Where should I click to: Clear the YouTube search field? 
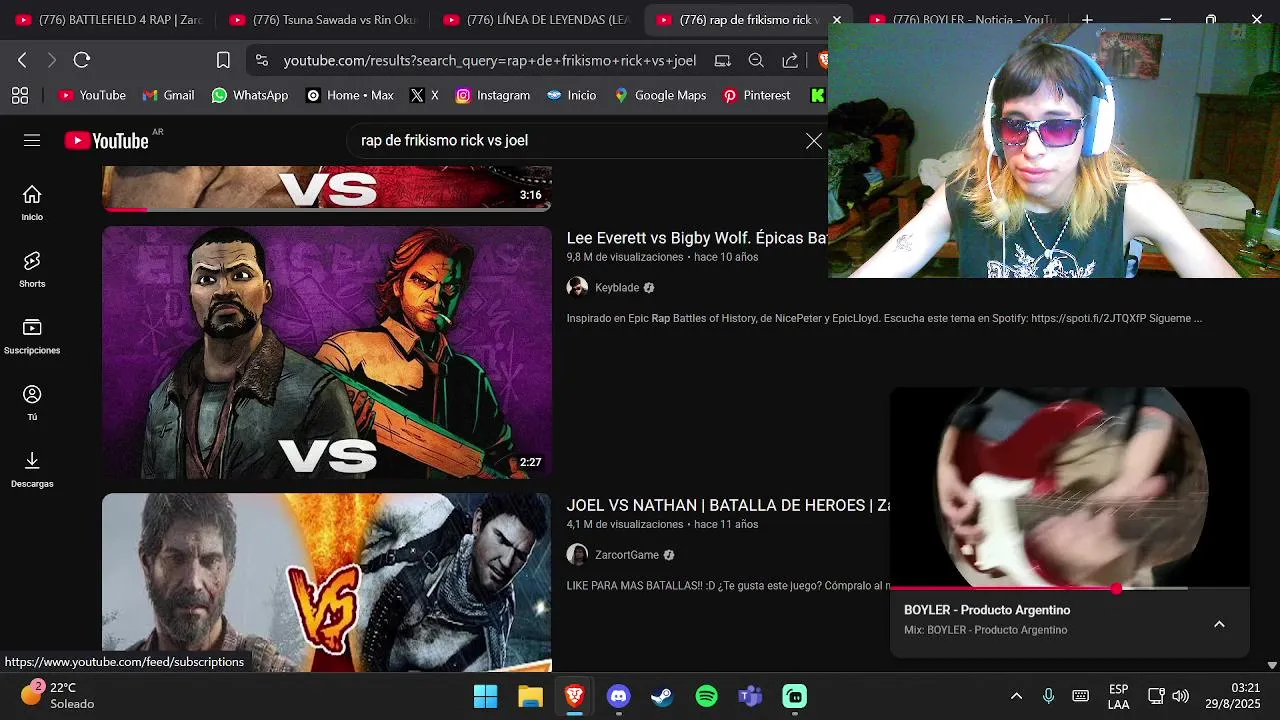814,141
